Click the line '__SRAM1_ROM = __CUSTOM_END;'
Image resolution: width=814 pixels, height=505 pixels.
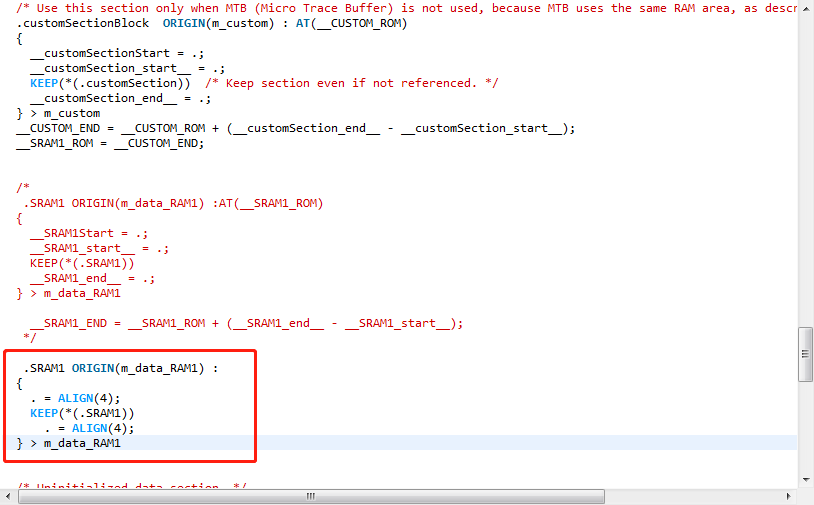pos(110,144)
